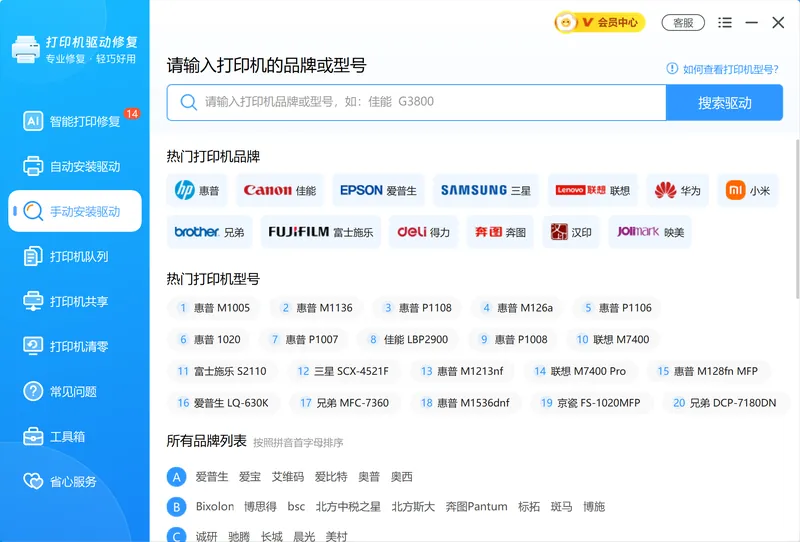Click the vertical scrollbar on right edge
The image size is (800, 542).
tap(797, 218)
